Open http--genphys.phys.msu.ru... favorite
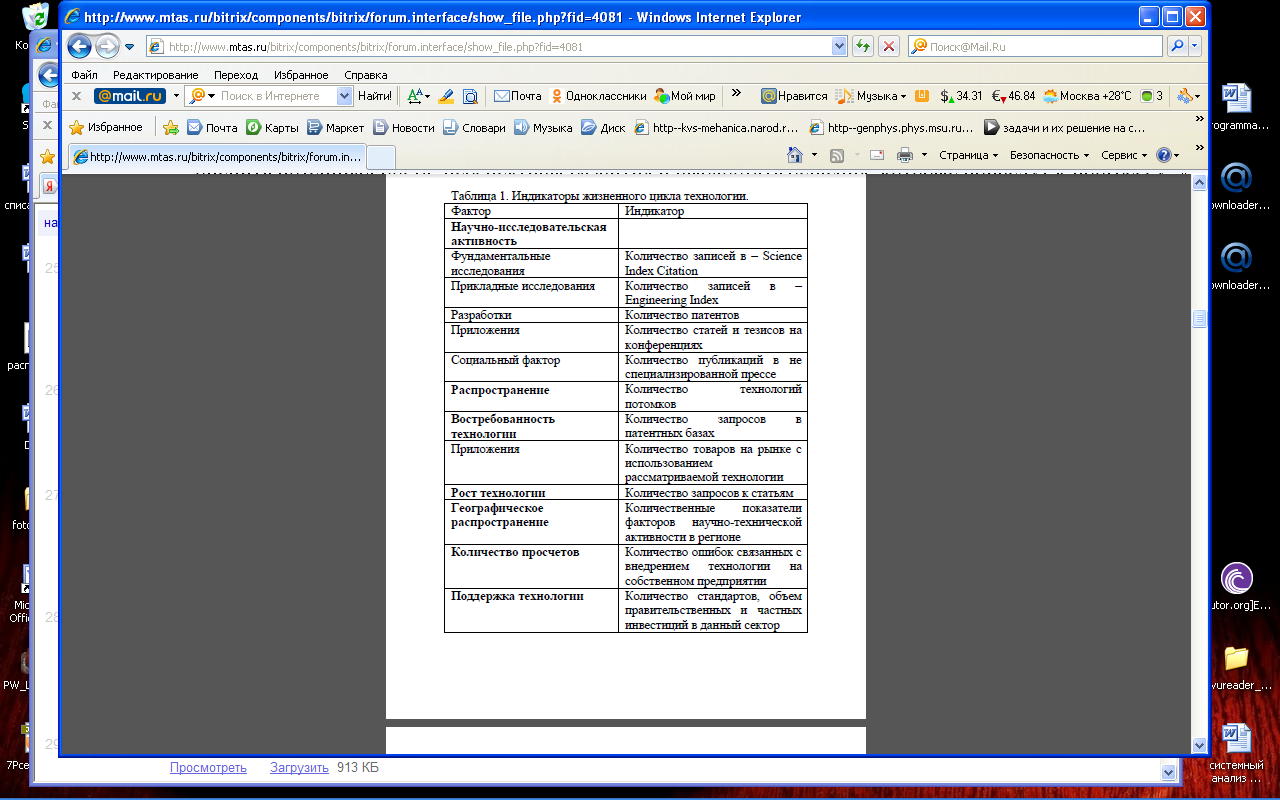The height and width of the screenshot is (800, 1280). 891,127
